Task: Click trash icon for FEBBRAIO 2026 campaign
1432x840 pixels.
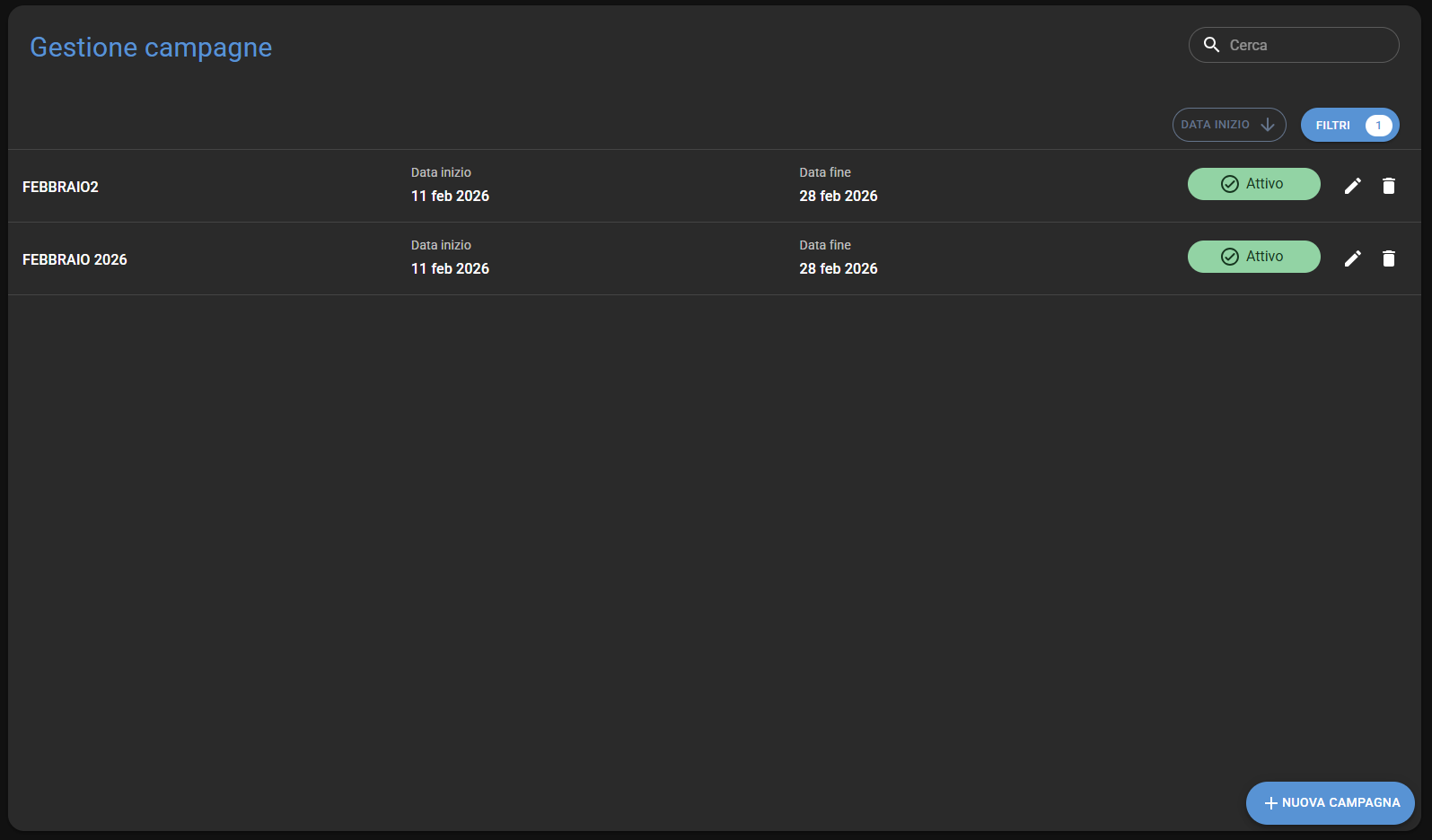Action: click(x=1389, y=258)
